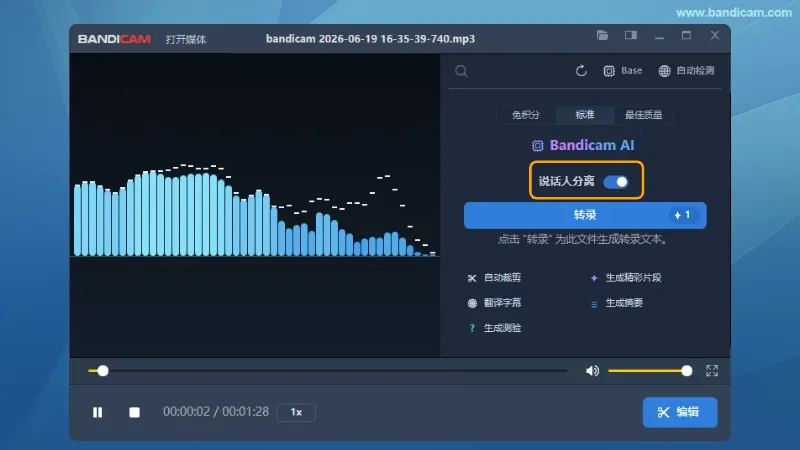The image size is (800, 450).
Task: Open media file via folder icon
Action: pos(603,35)
